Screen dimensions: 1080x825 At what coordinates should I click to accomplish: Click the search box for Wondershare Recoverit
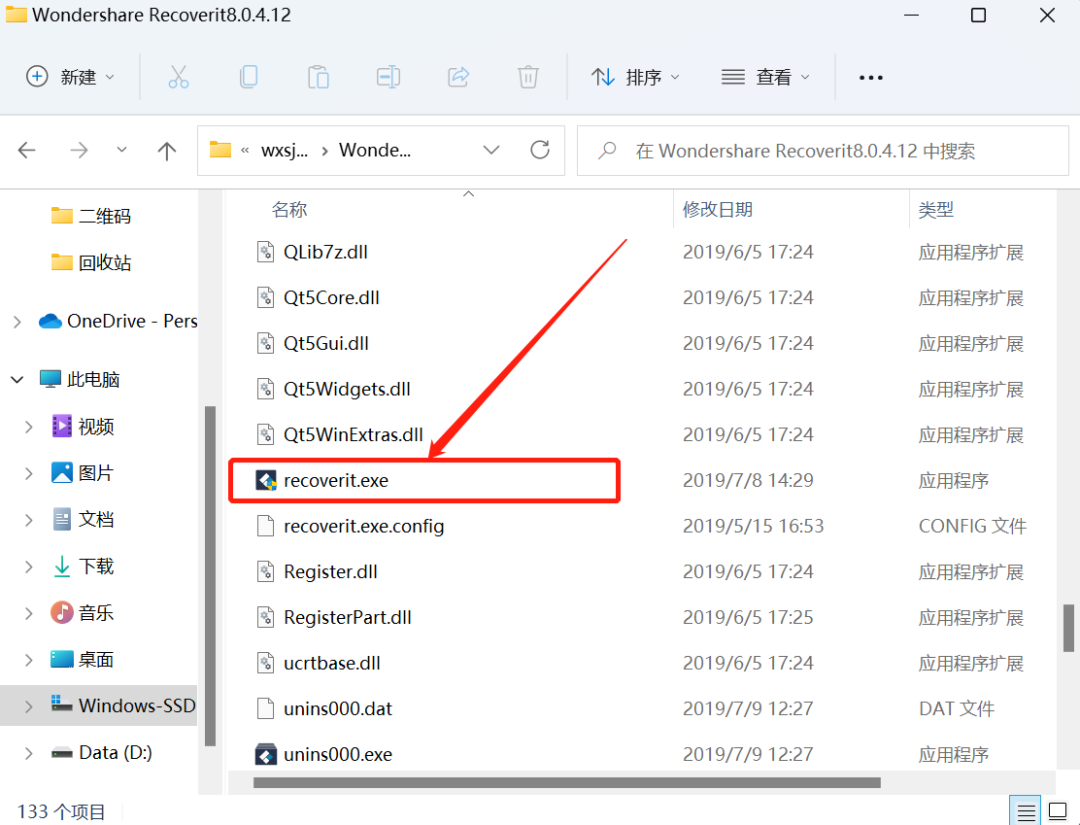pyautogui.click(x=822, y=151)
